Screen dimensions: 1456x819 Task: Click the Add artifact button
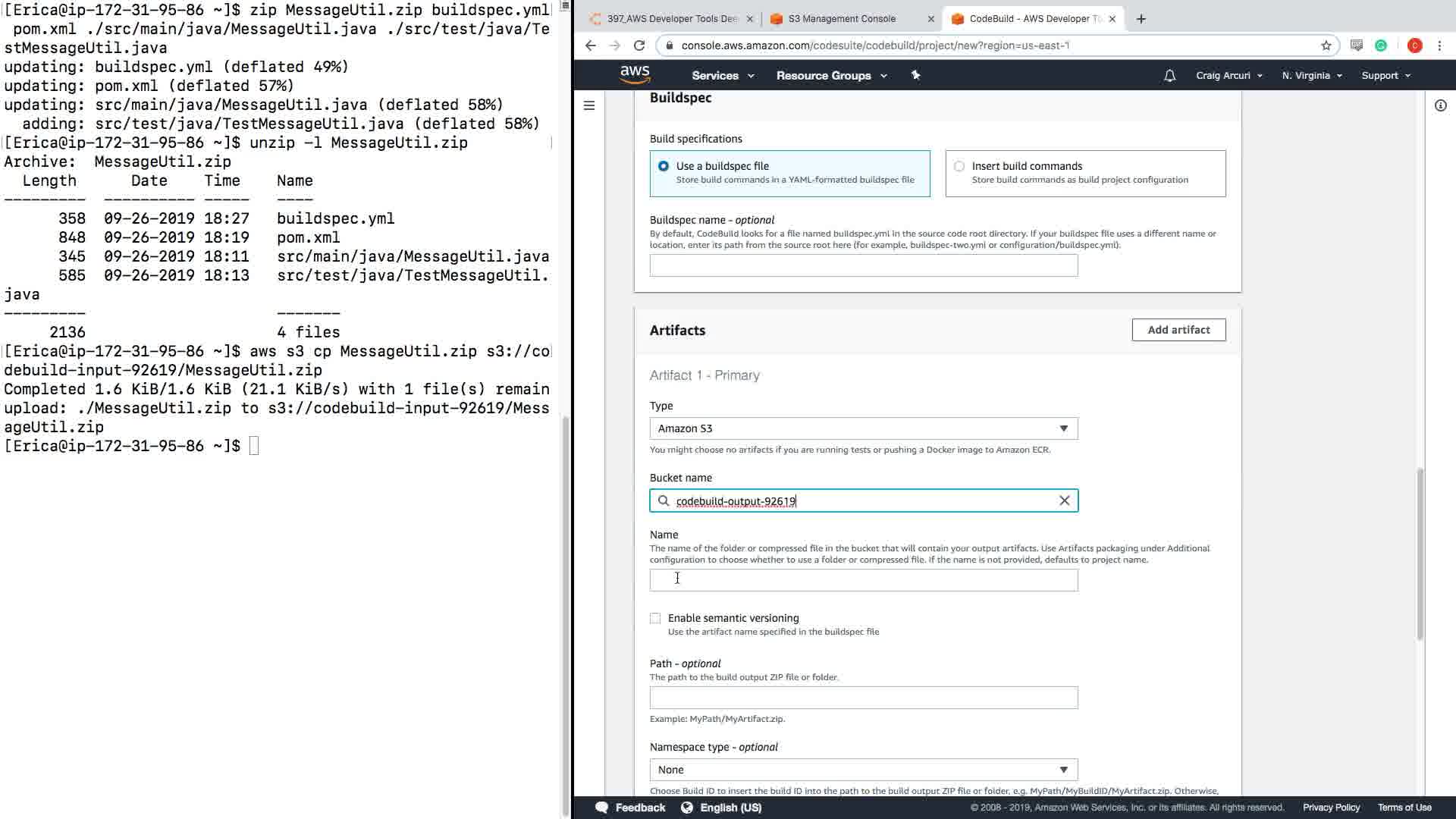(1178, 330)
